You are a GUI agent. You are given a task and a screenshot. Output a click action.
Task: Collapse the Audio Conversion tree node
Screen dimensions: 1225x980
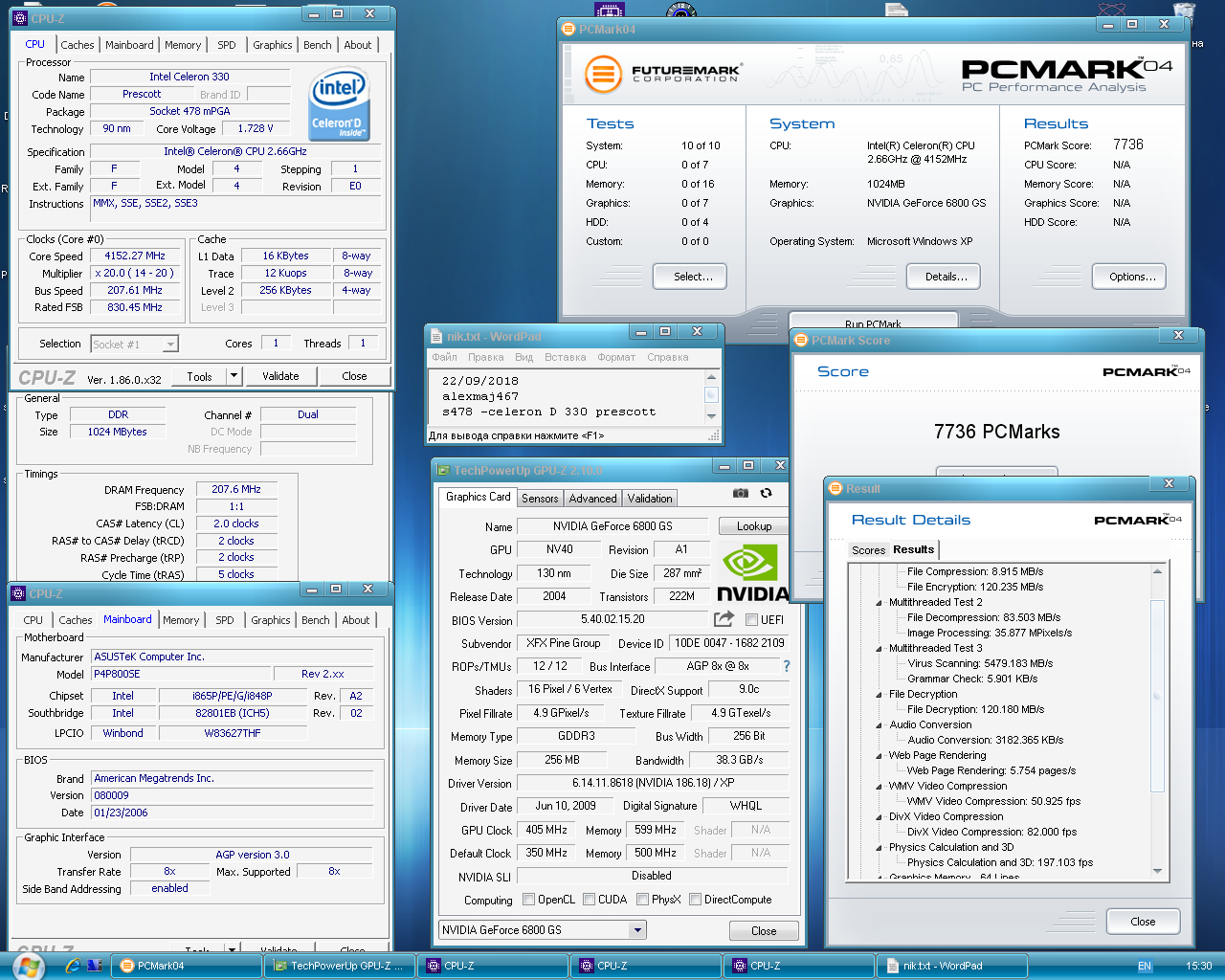[880, 724]
